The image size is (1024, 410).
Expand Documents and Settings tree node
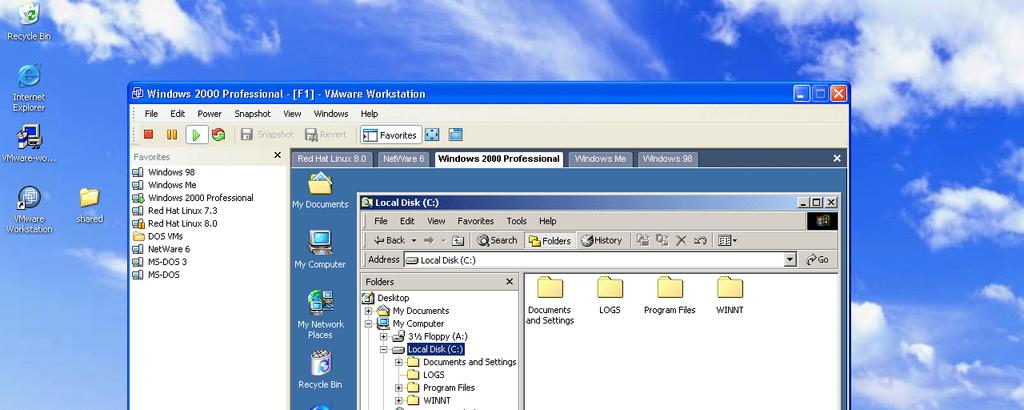tap(398, 362)
